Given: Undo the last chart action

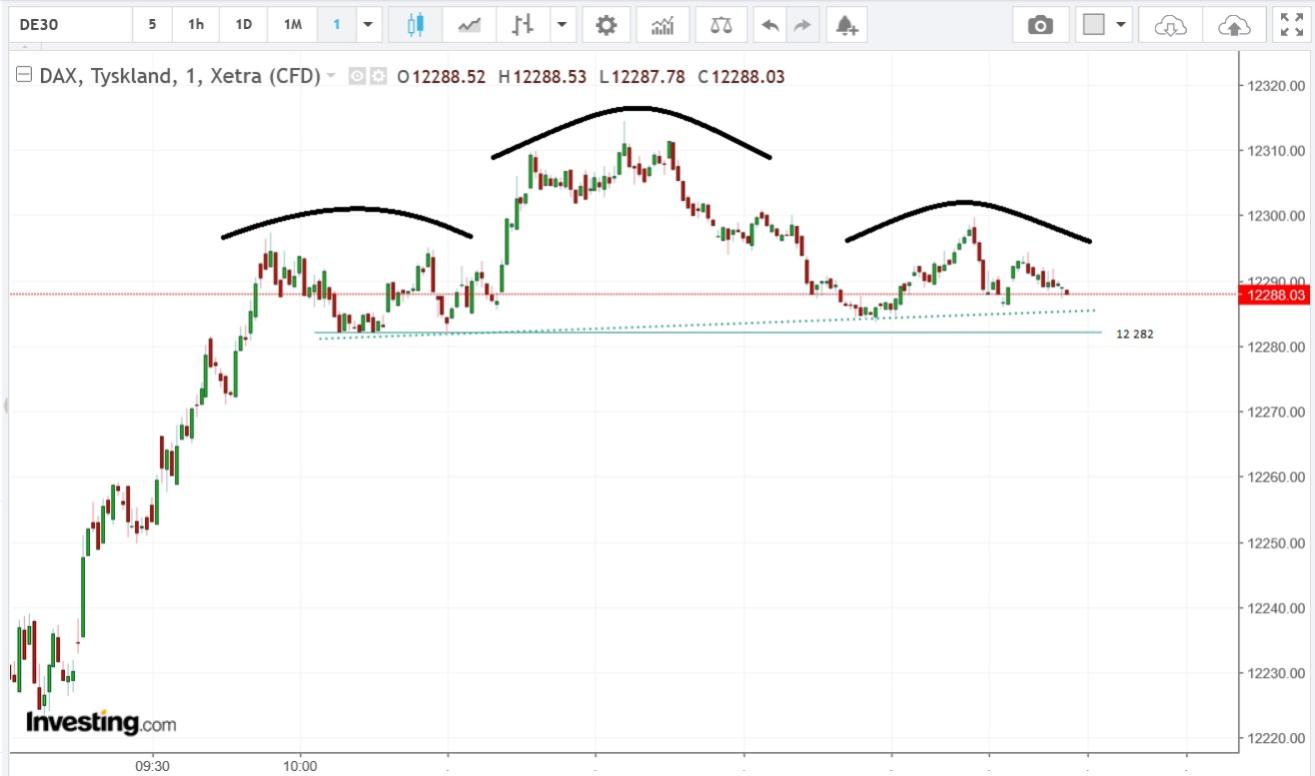Looking at the screenshot, I should (x=769, y=25).
